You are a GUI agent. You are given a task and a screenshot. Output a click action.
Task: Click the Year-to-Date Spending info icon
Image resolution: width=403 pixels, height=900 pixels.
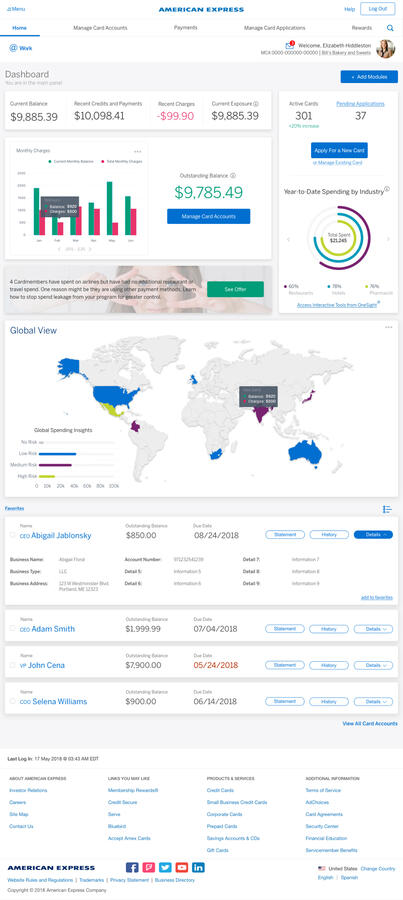pyautogui.click(x=387, y=189)
